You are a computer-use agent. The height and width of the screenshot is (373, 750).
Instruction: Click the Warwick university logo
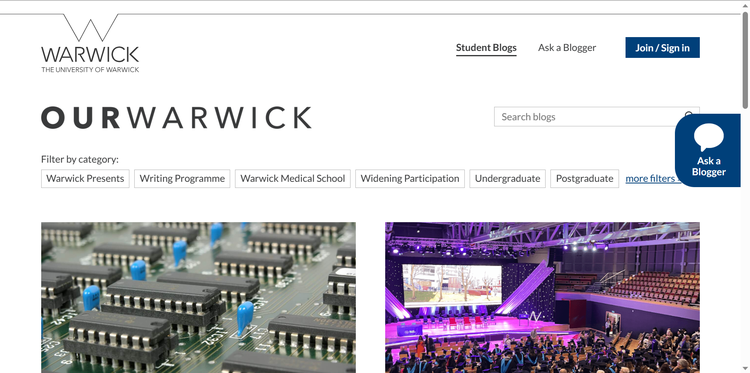(90, 44)
